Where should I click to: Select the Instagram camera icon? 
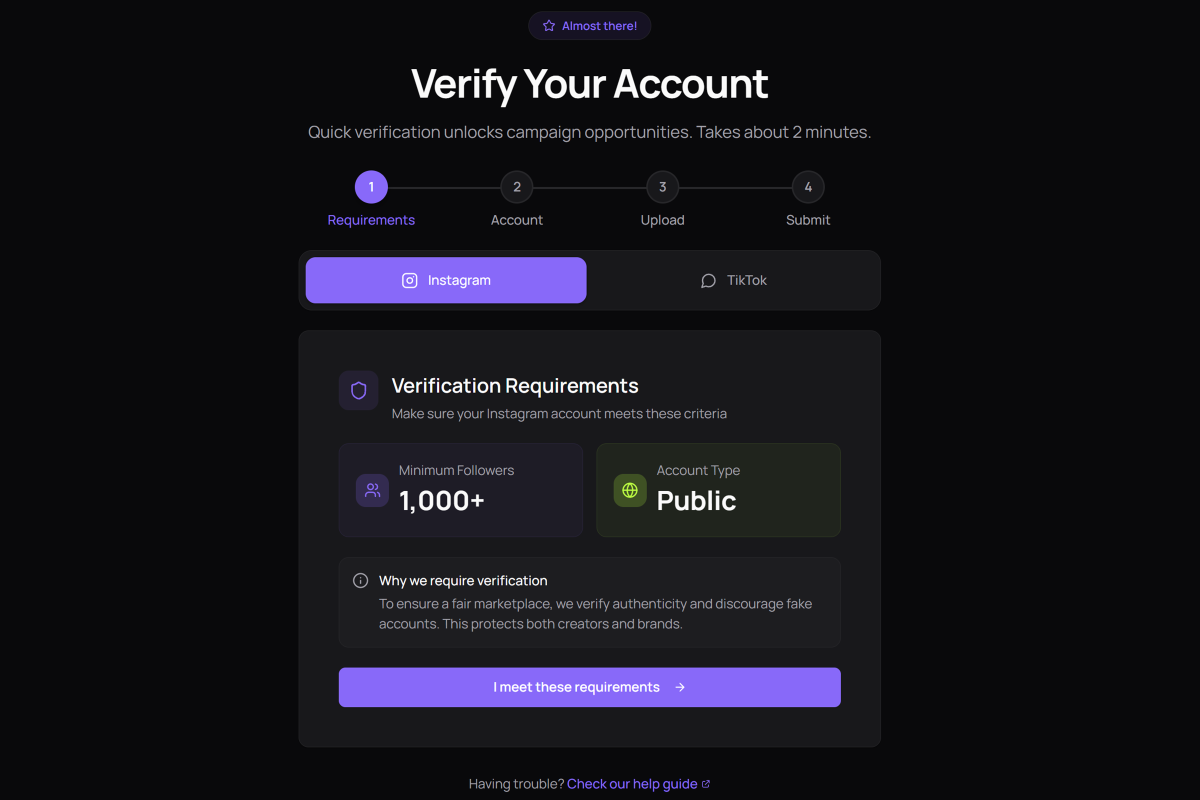click(x=409, y=280)
